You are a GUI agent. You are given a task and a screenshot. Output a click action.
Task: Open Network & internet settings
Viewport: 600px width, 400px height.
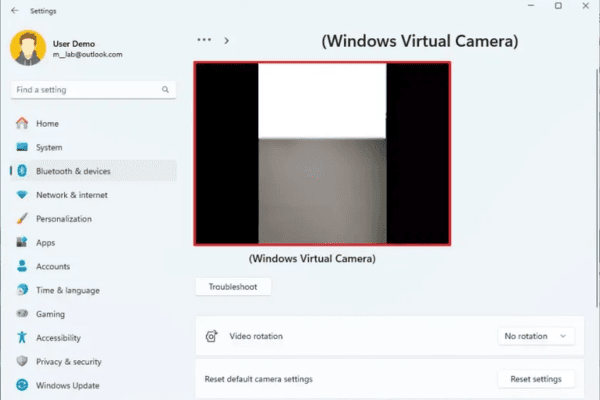pyautogui.click(x=93, y=194)
